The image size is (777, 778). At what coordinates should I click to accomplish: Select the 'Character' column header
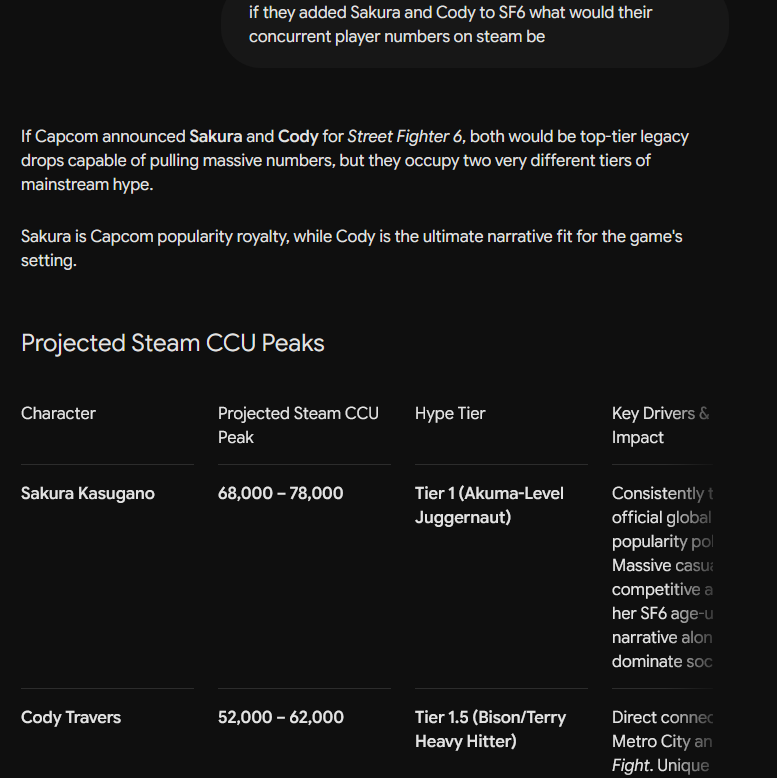click(59, 413)
